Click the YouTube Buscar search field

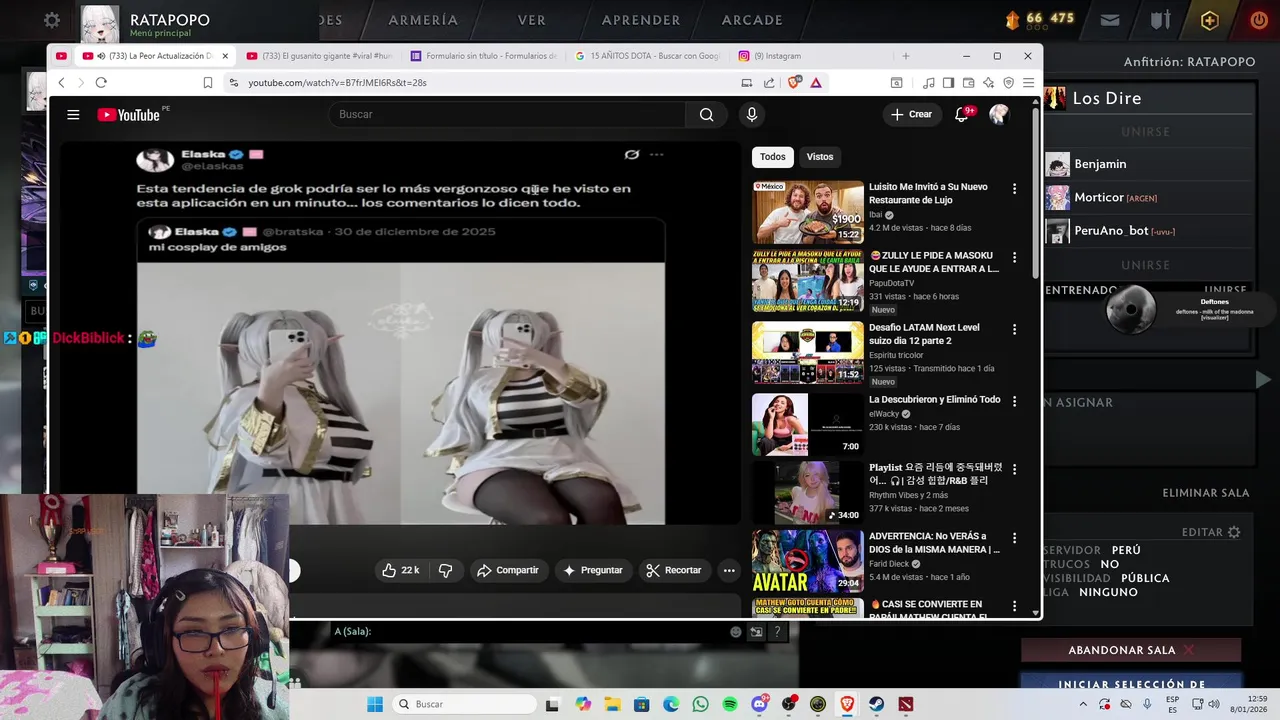(x=507, y=114)
